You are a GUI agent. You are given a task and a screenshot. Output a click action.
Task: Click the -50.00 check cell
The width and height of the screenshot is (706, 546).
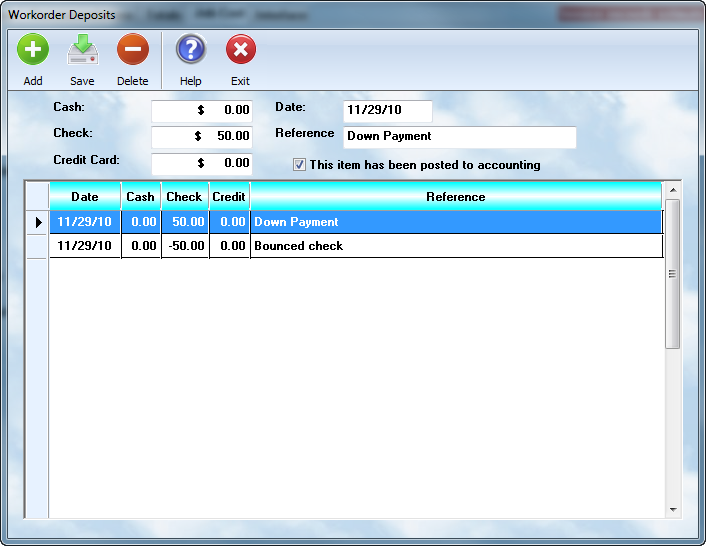[184, 246]
